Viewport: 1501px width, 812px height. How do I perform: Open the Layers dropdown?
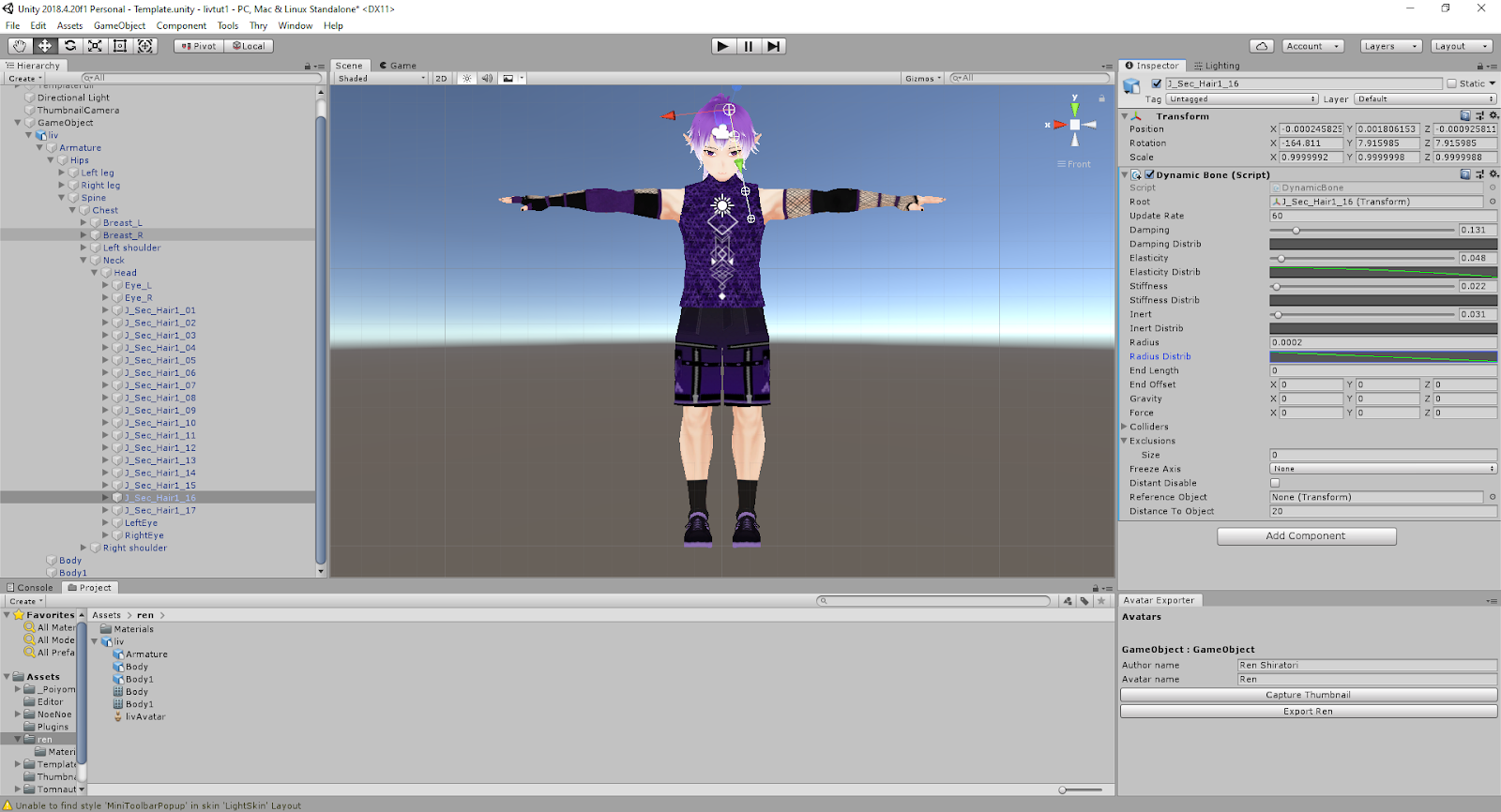point(1390,46)
